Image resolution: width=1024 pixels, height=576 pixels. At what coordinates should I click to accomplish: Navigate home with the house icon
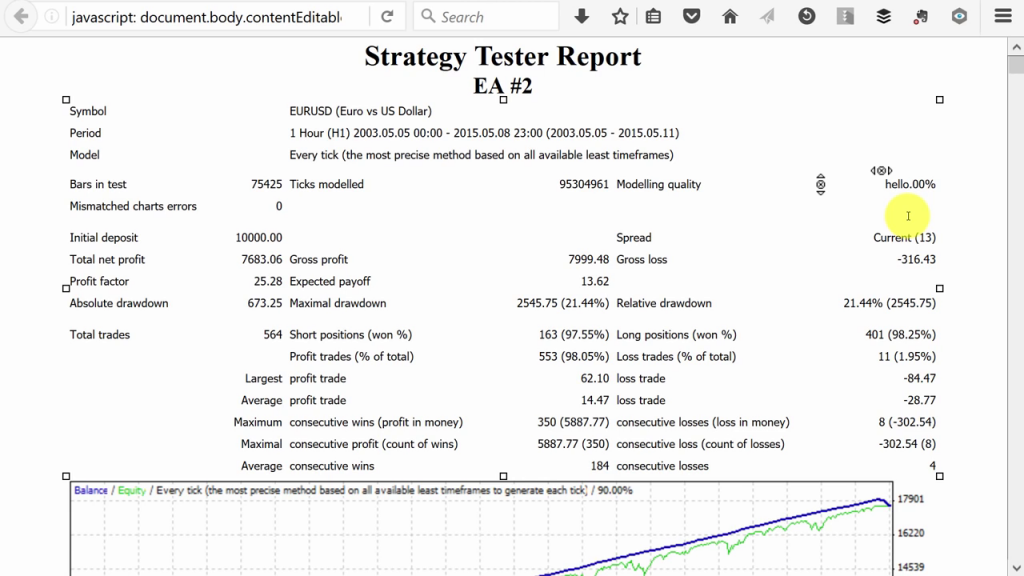coord(729,16)
